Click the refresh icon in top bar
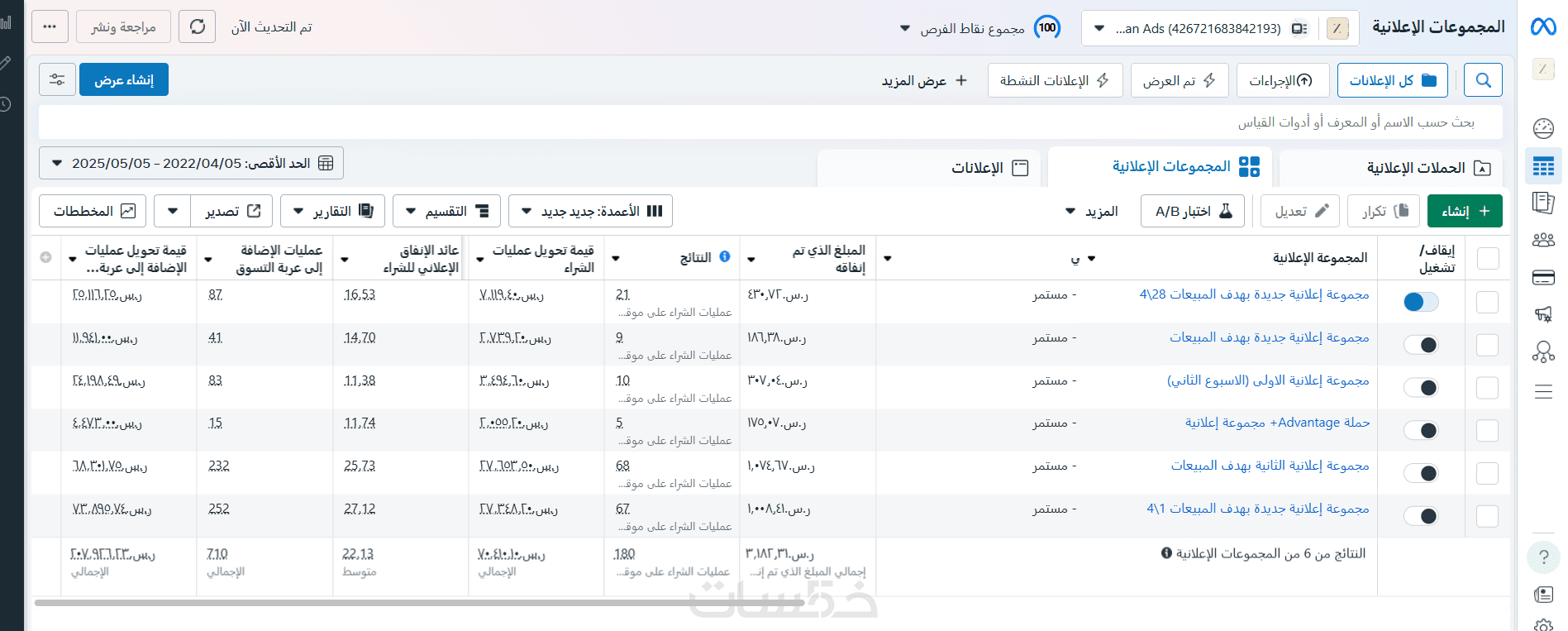 click(x=197, y=27)
